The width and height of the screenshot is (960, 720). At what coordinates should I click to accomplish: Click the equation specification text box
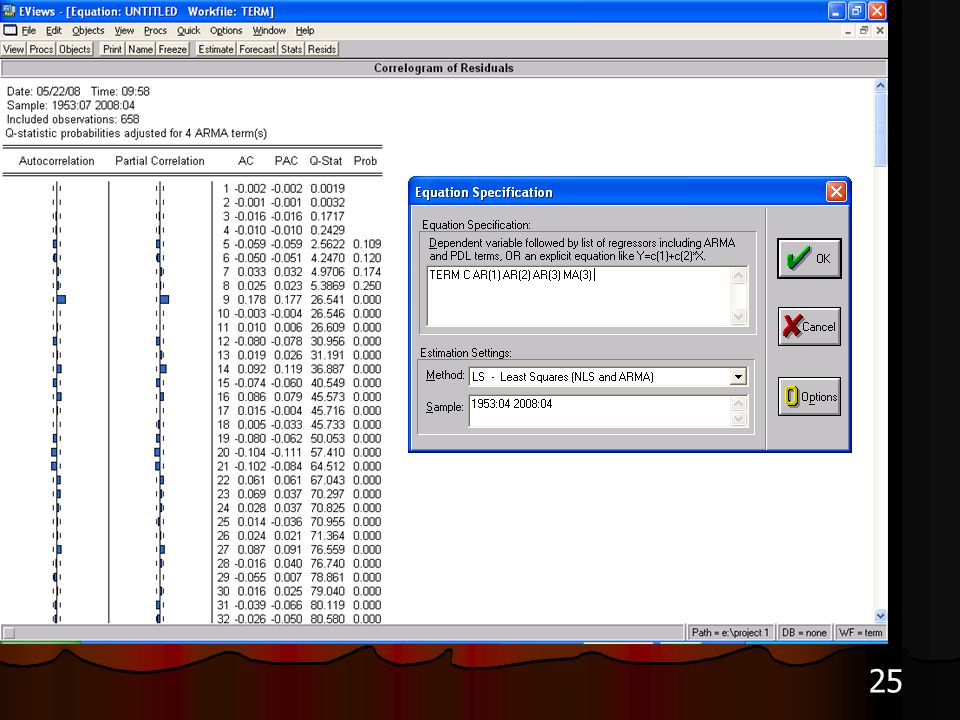[x=579, y=296]
